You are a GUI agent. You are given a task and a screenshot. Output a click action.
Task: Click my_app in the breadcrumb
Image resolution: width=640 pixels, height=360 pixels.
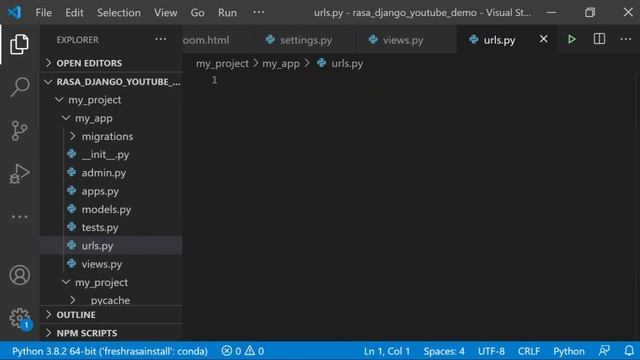(281, 64)
